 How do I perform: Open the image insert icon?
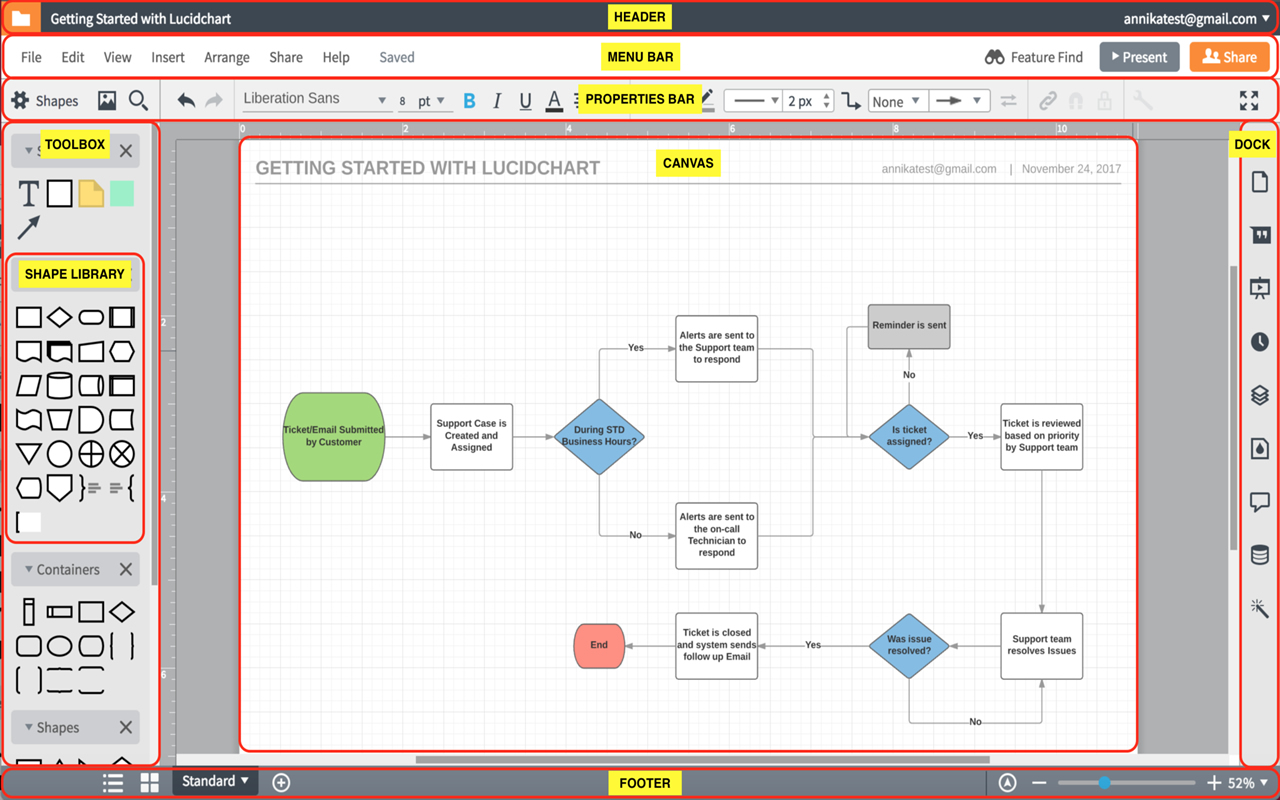click(107, 100)
